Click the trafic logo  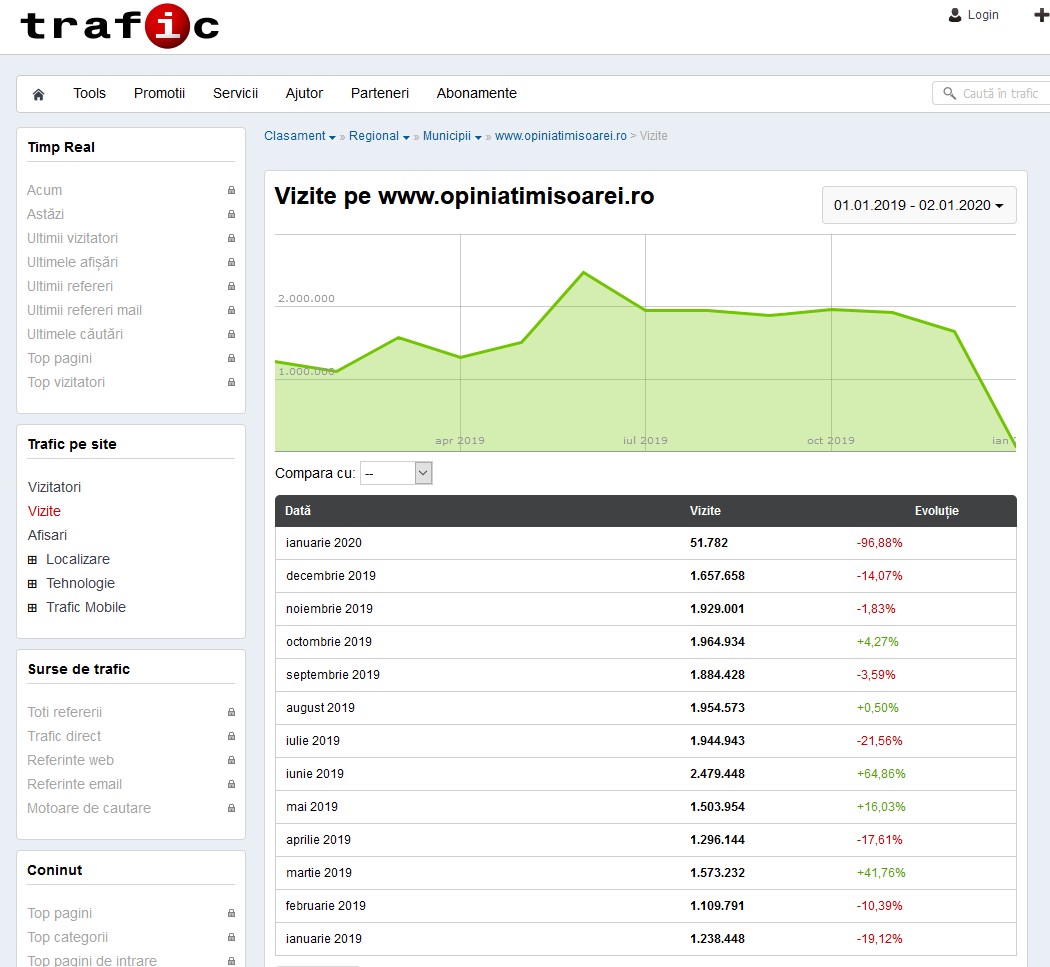[120, 26]
